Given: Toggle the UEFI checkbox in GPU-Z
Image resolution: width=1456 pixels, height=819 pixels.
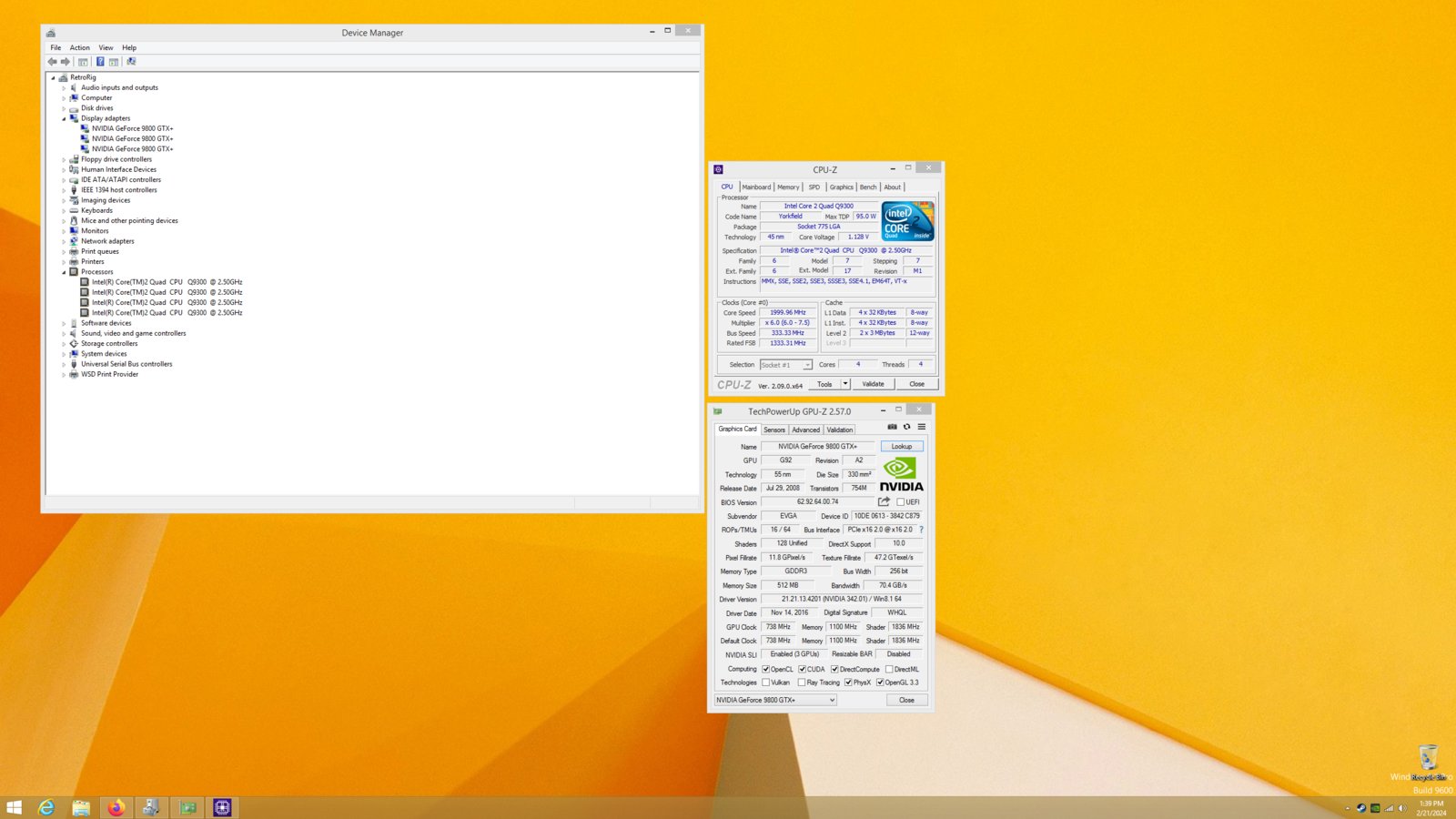Looking at the screenshot, I should (901, 502).
